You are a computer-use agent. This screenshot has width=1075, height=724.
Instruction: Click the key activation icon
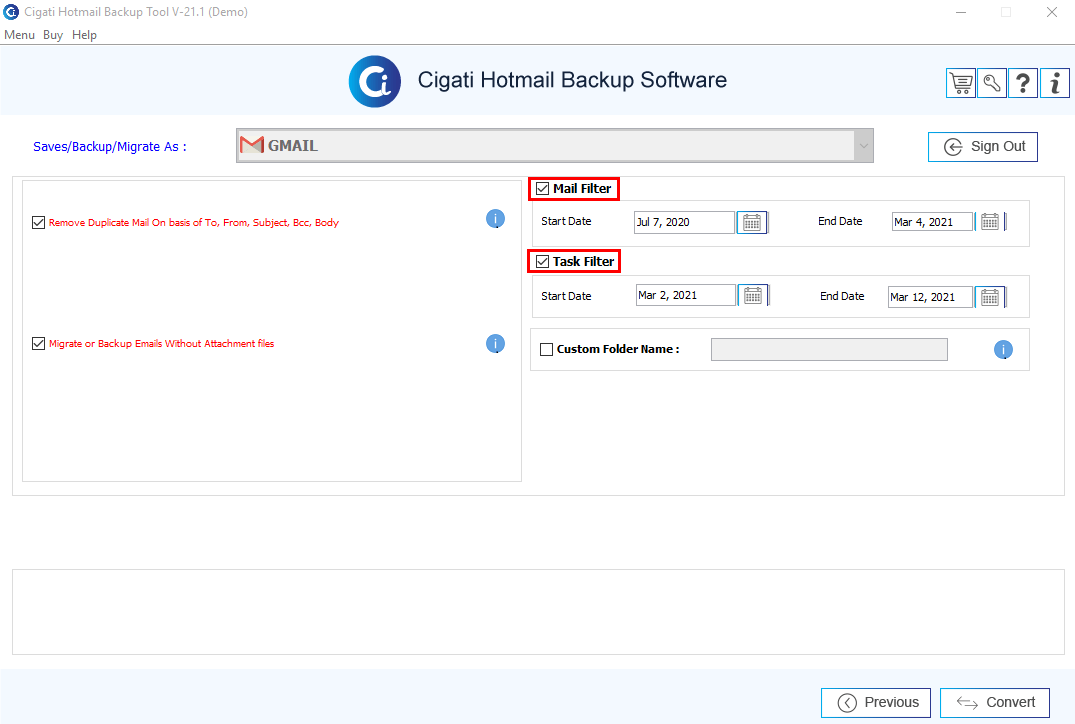[991, 84]
